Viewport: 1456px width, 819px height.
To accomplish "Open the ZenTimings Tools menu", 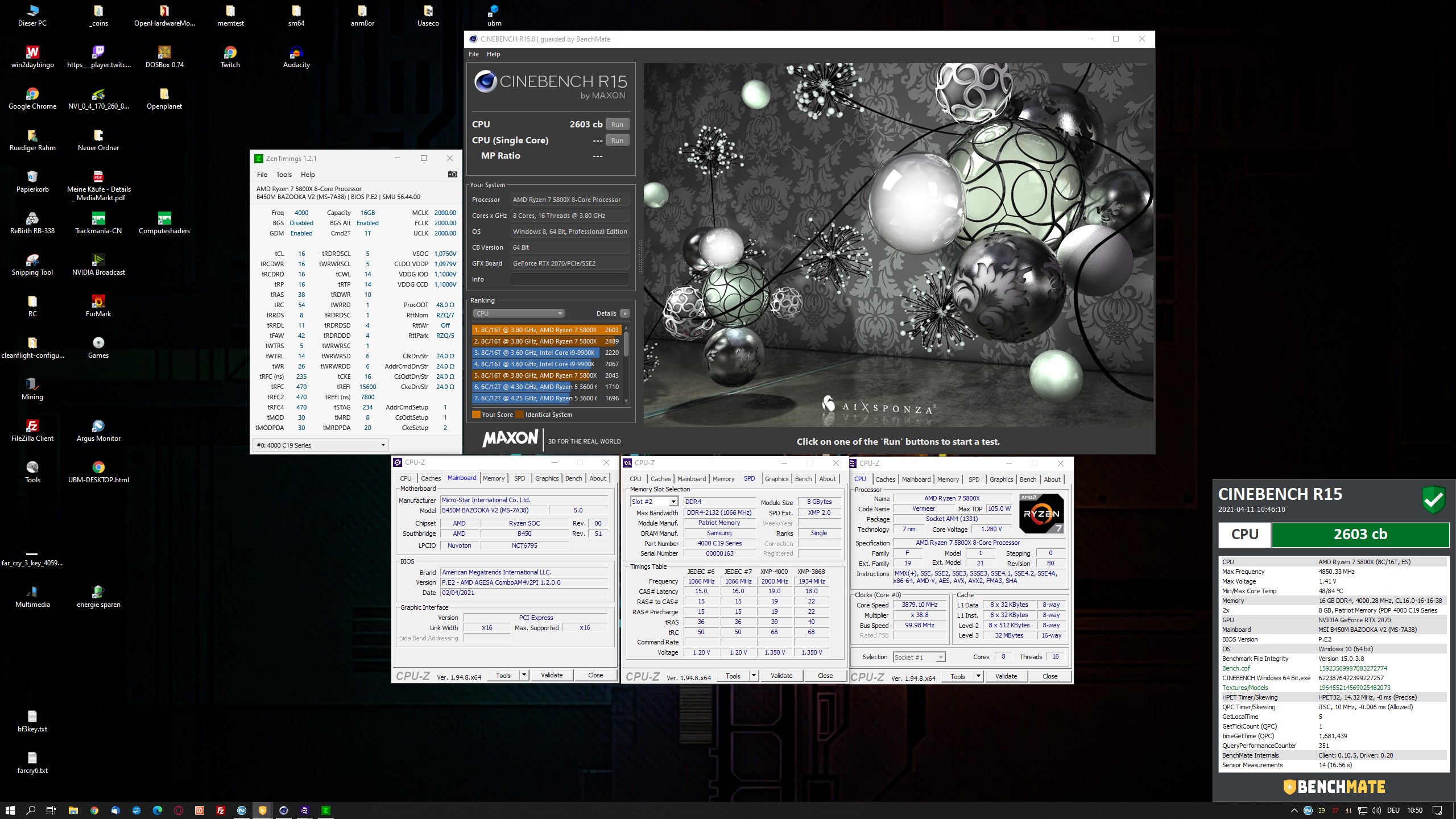I will [x=284, y=175].
